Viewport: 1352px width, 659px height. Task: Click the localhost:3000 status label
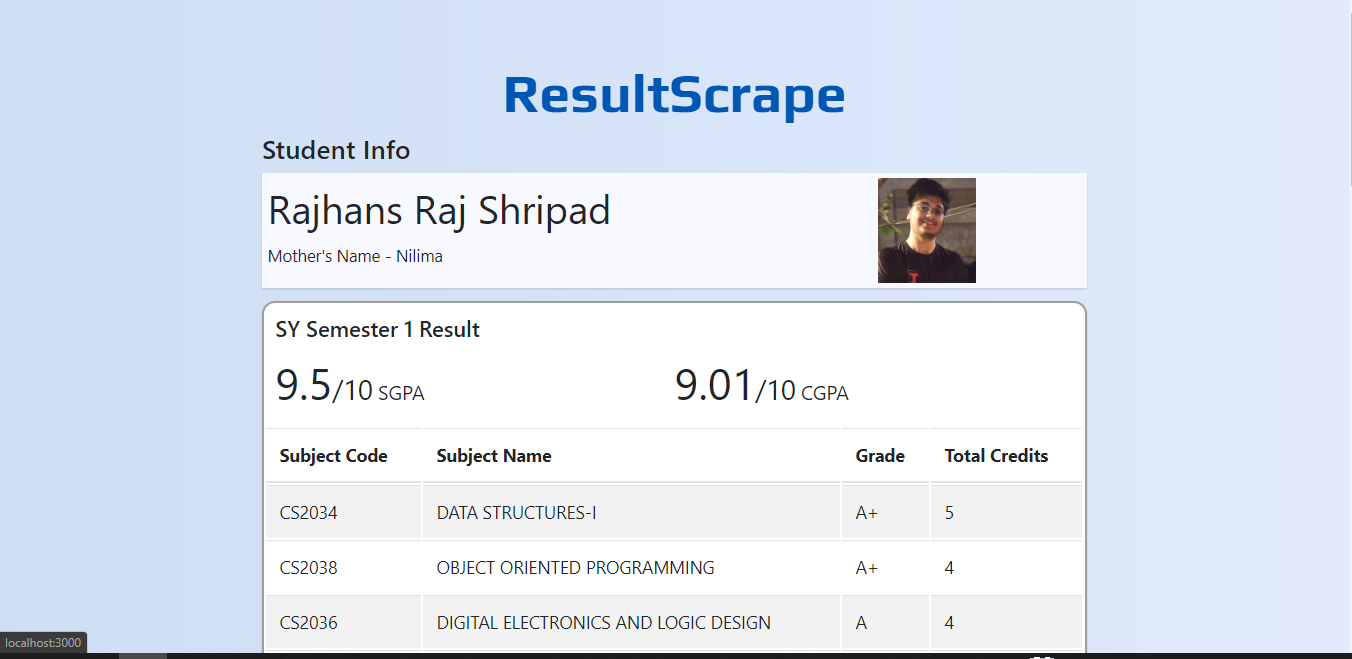pyautogui.click(x=43, y=642)
